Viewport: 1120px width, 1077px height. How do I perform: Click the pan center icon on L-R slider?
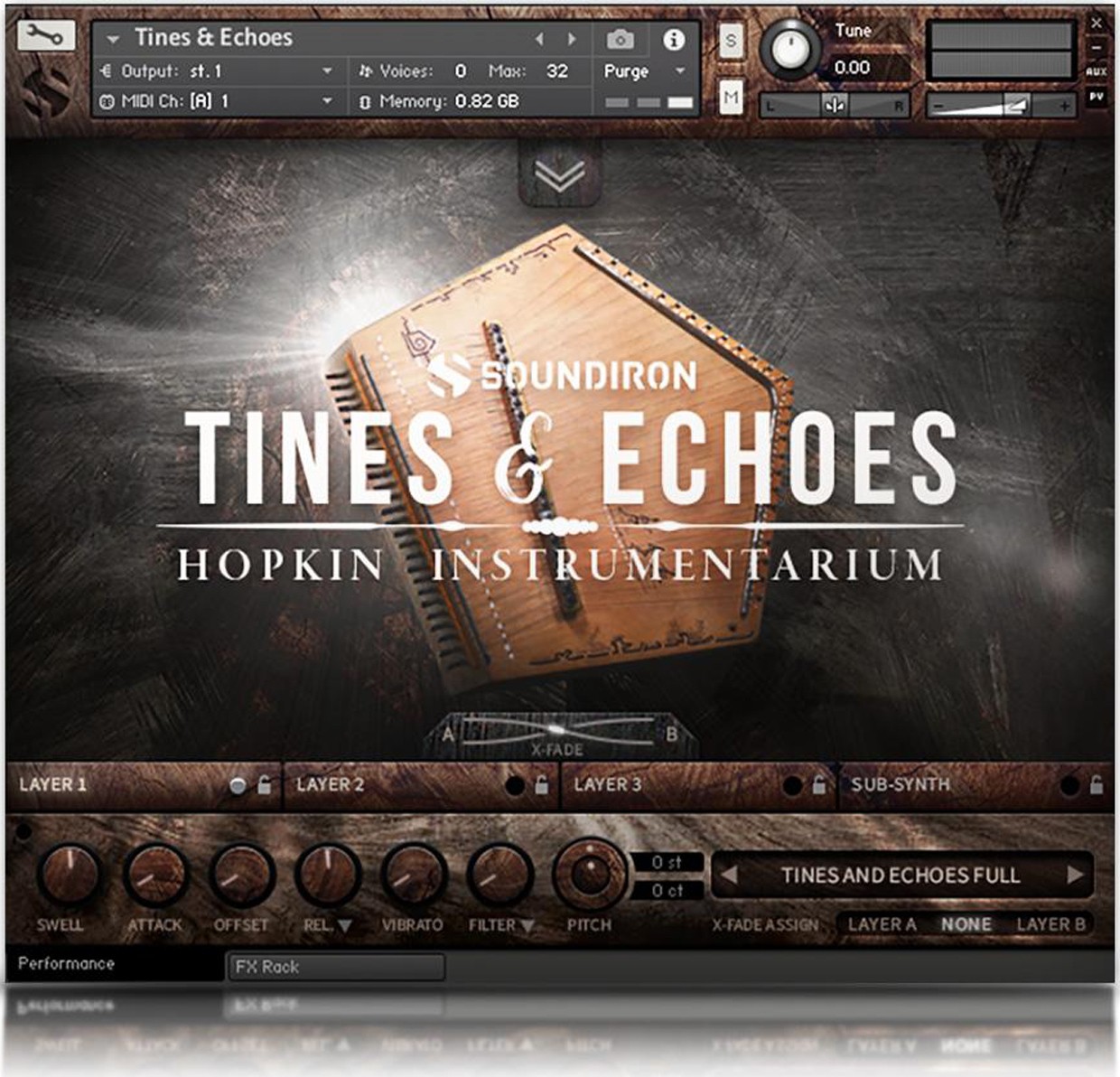[834, 106]
